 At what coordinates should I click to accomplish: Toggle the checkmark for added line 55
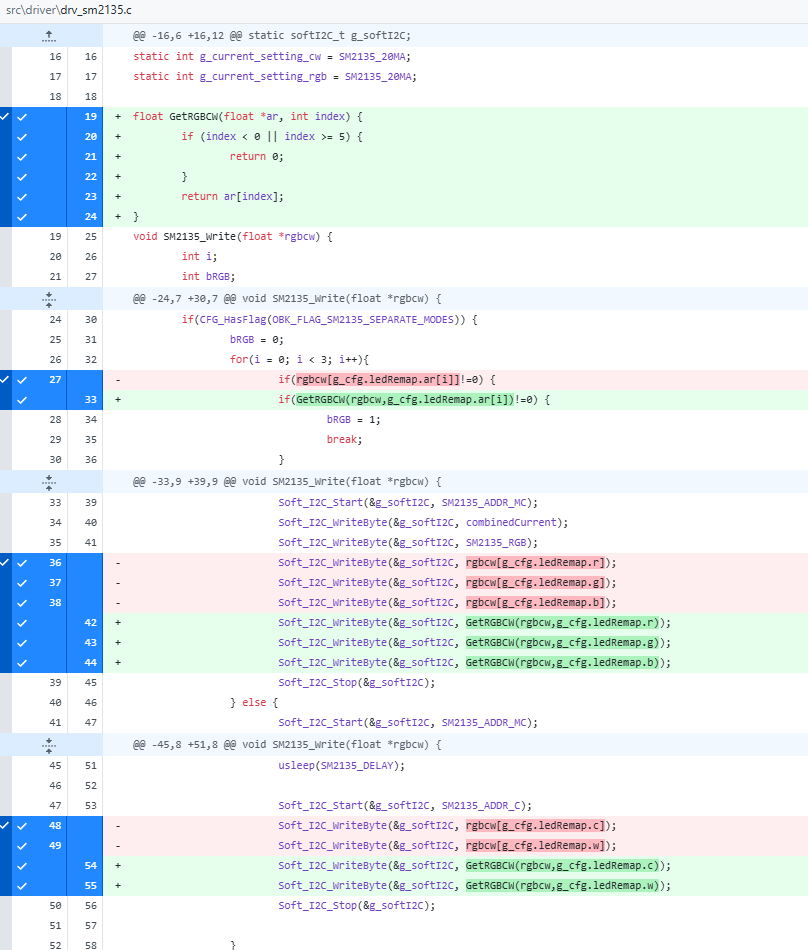coord(22,886)
